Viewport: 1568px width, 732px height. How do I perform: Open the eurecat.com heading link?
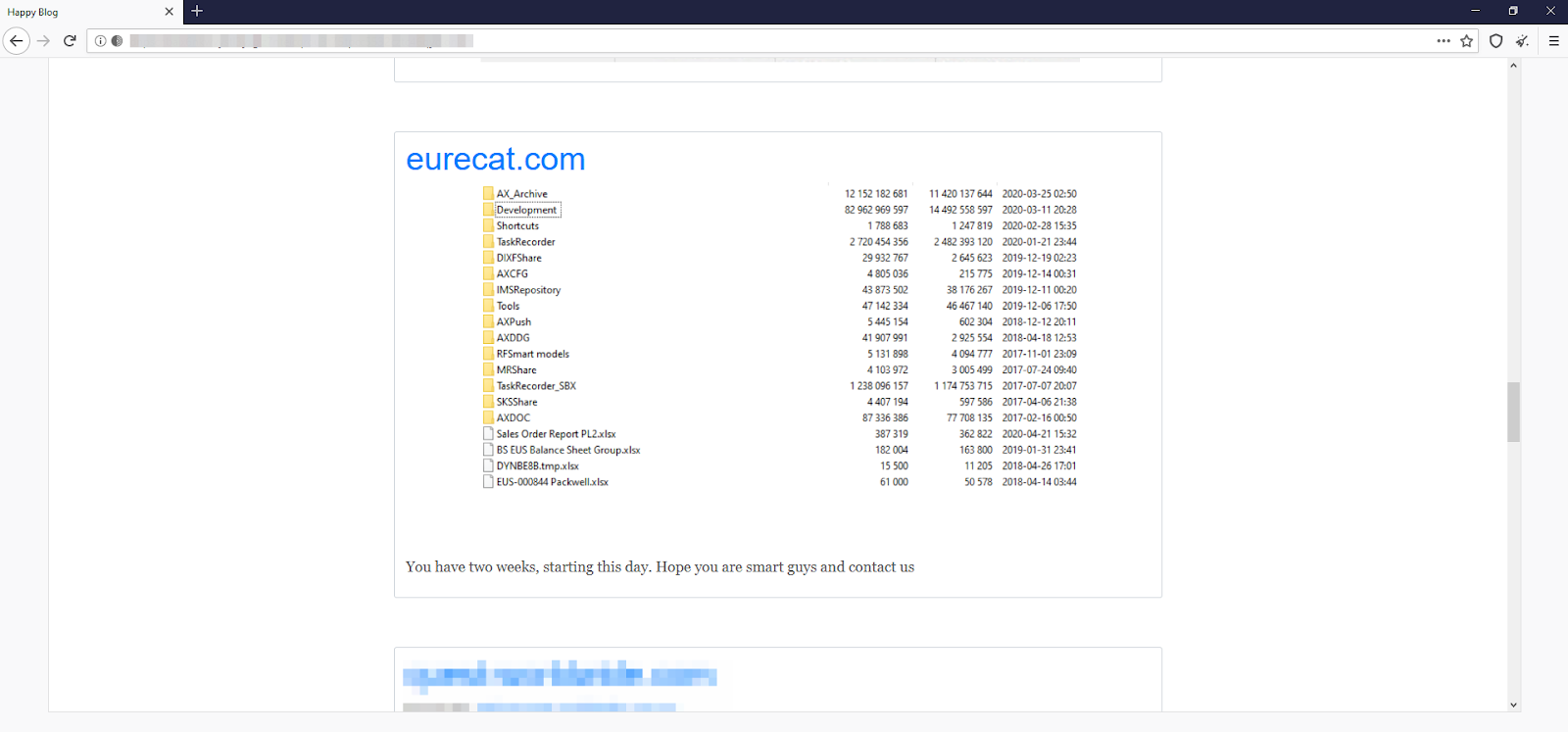495,159
